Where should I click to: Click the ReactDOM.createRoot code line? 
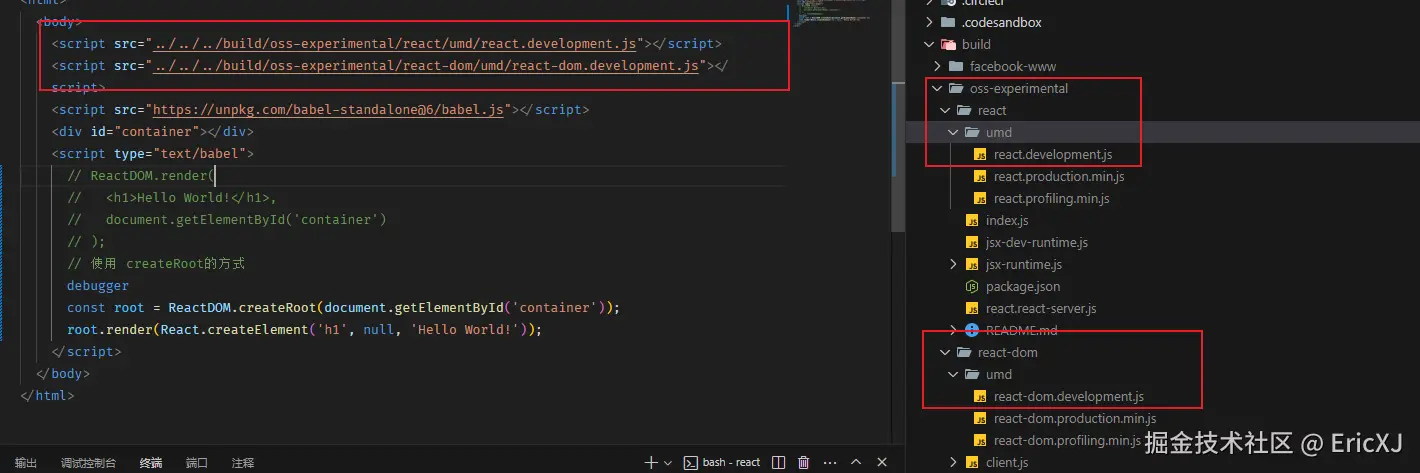pos(343,308)
